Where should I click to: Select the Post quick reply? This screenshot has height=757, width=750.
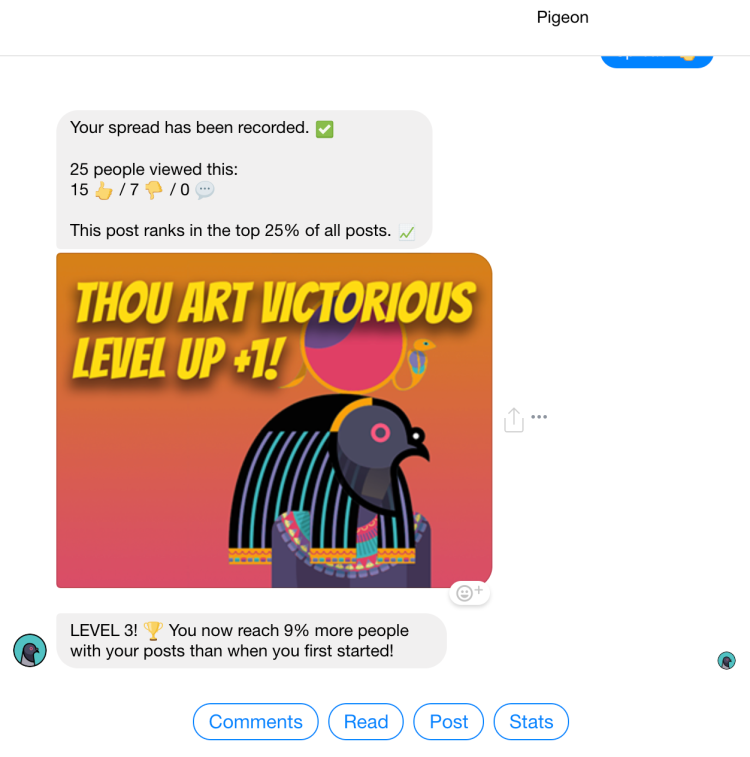point(448,722)
